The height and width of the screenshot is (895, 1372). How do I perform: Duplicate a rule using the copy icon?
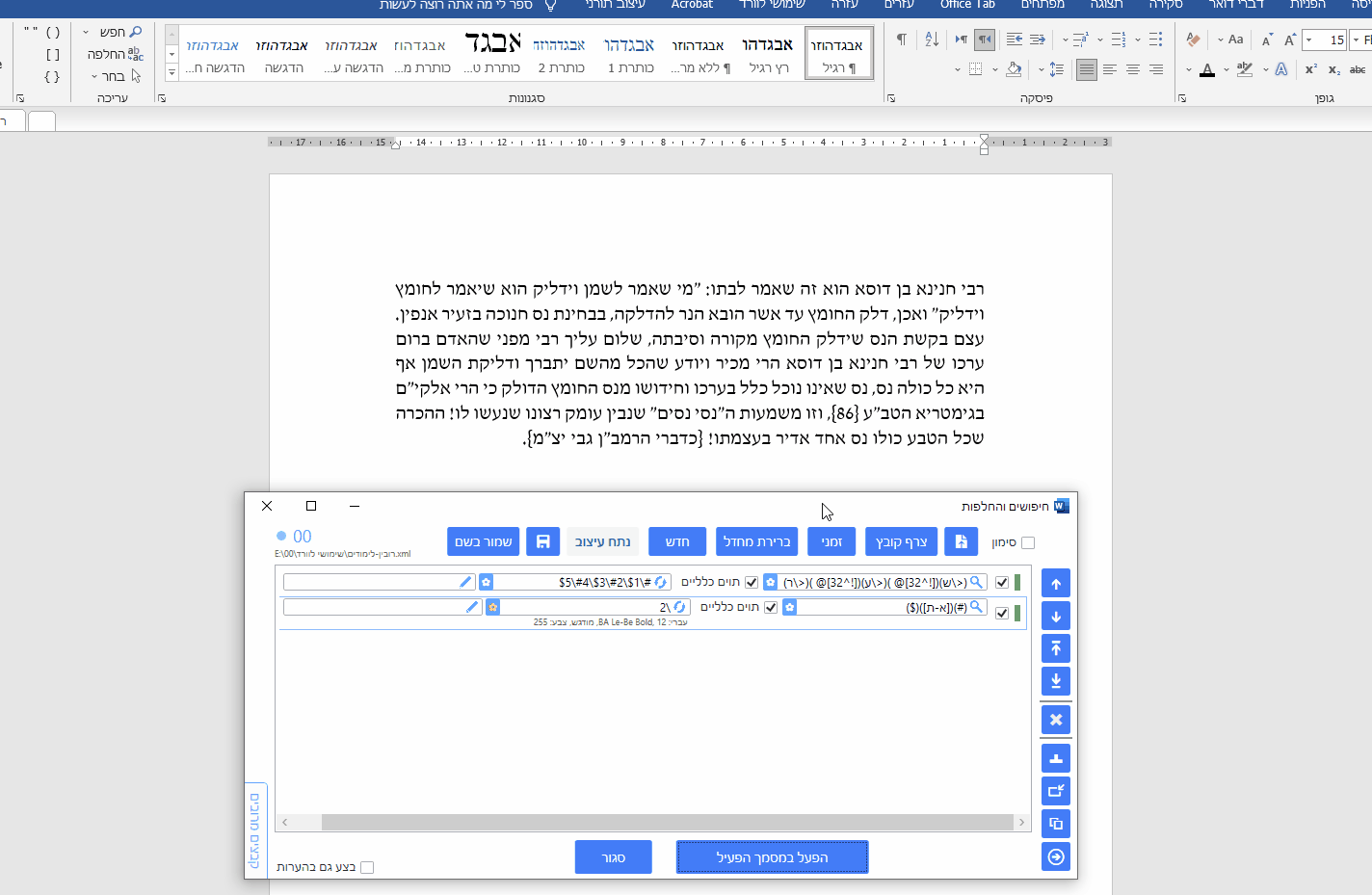tap(1055, 824)
